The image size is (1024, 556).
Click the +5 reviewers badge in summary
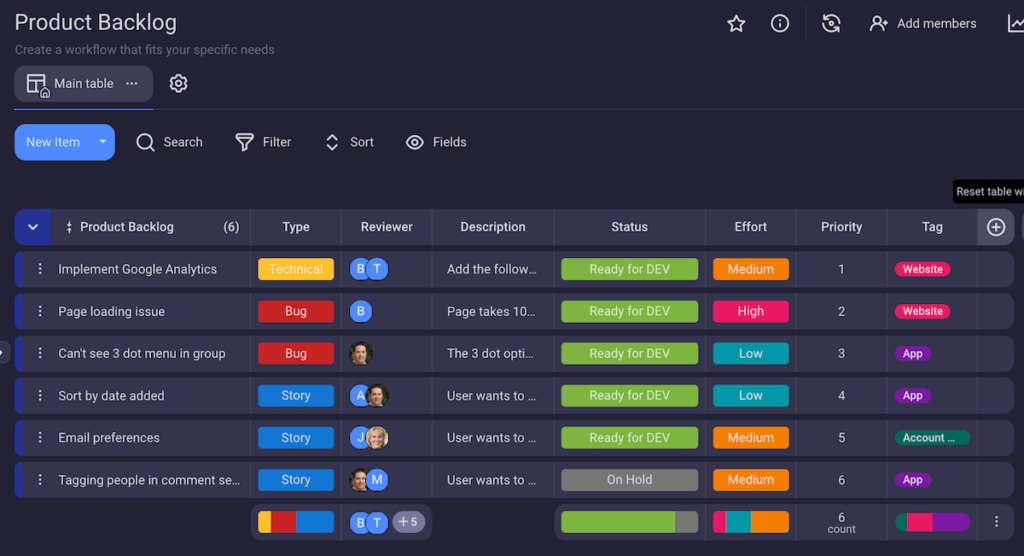[x=408, y=522]
